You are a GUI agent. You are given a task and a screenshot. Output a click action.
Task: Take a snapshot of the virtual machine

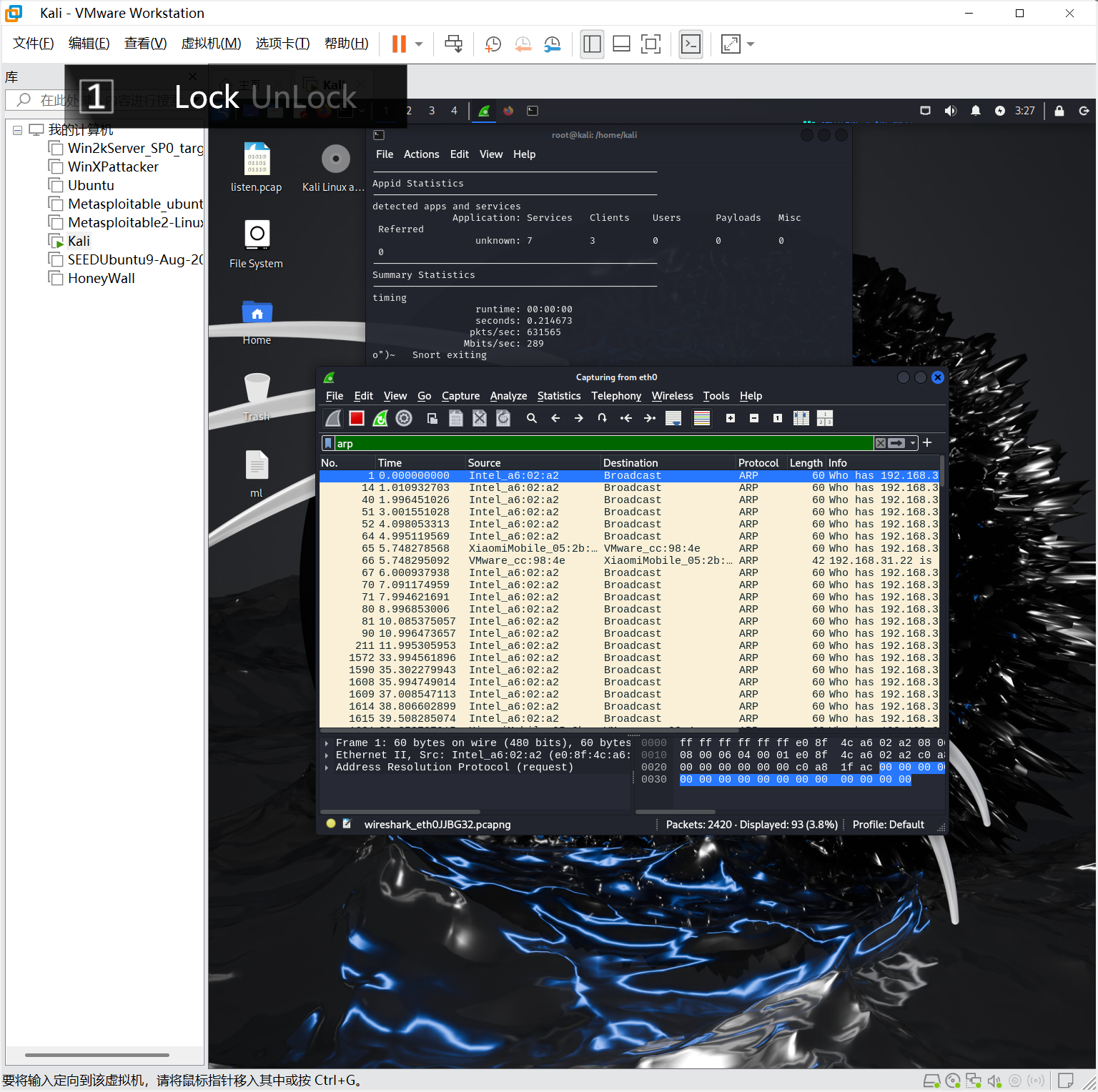pos(493,44)
